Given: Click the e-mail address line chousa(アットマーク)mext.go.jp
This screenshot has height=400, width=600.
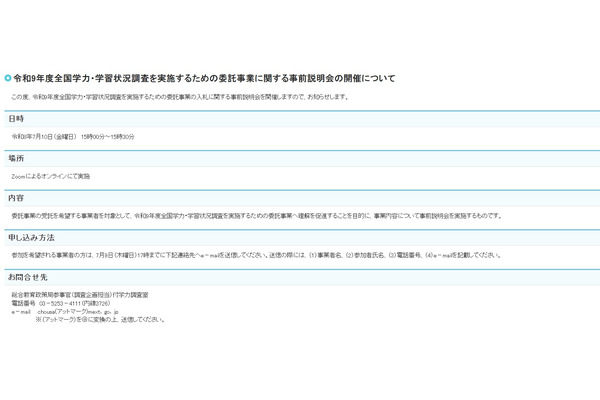Looking at the screenshot, I should pos(65,312).
